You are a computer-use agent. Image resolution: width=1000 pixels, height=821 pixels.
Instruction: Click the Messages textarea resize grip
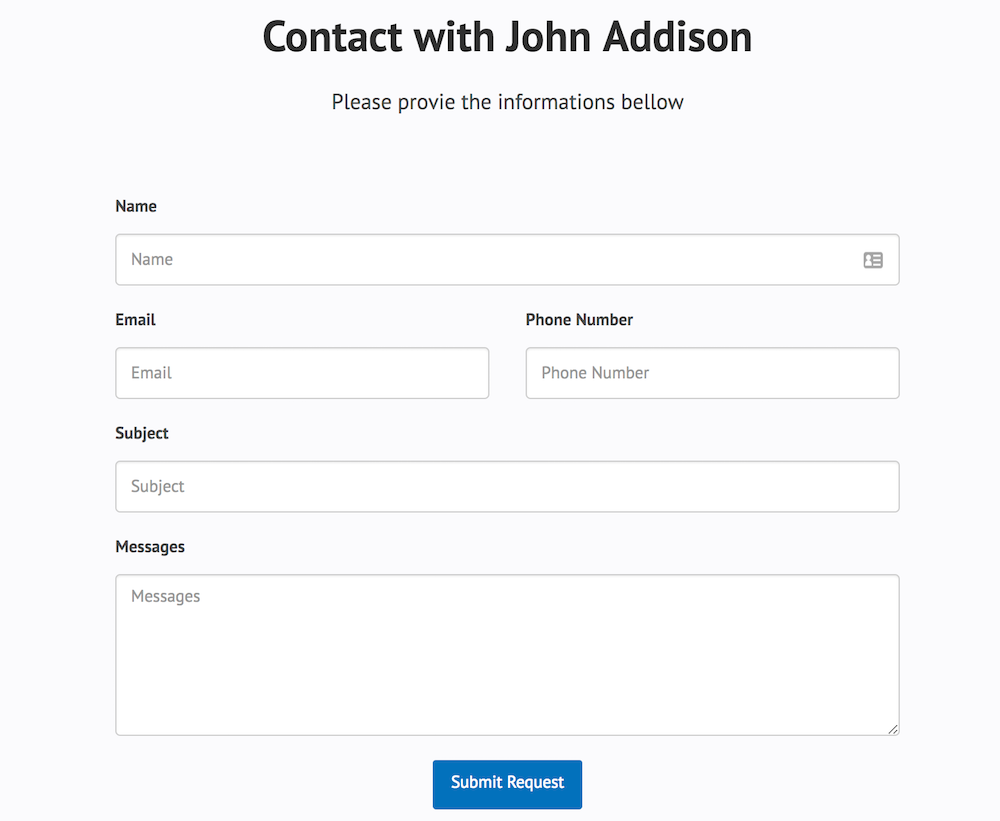893,729
